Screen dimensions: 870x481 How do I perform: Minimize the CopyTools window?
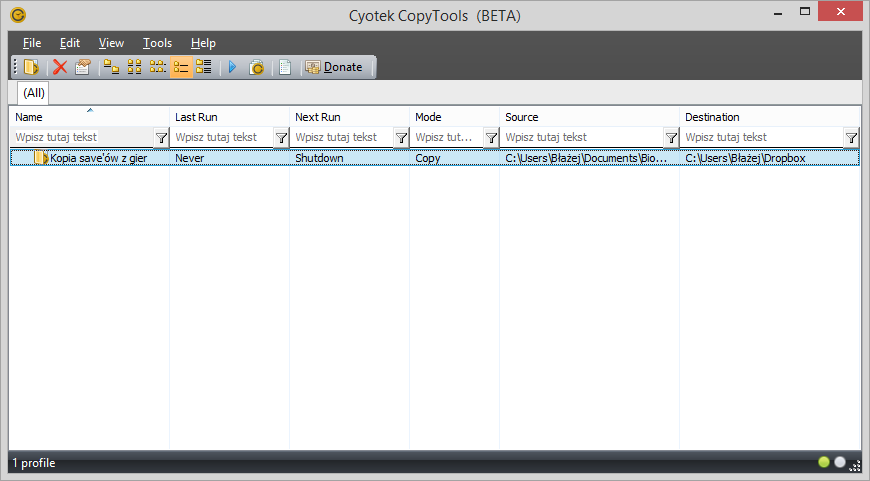[x=778, y=12]
